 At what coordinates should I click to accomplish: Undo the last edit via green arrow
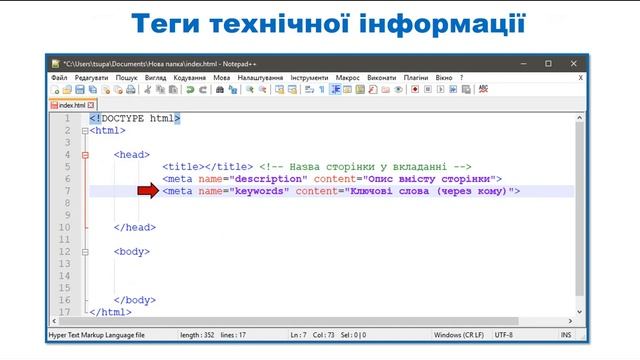click(190, 89)
